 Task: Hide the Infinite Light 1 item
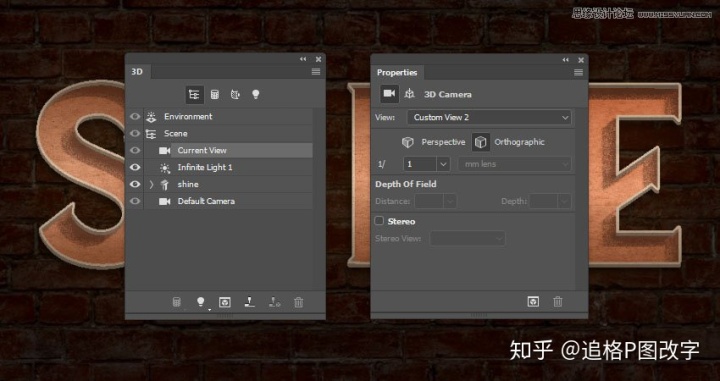point(135,168)
